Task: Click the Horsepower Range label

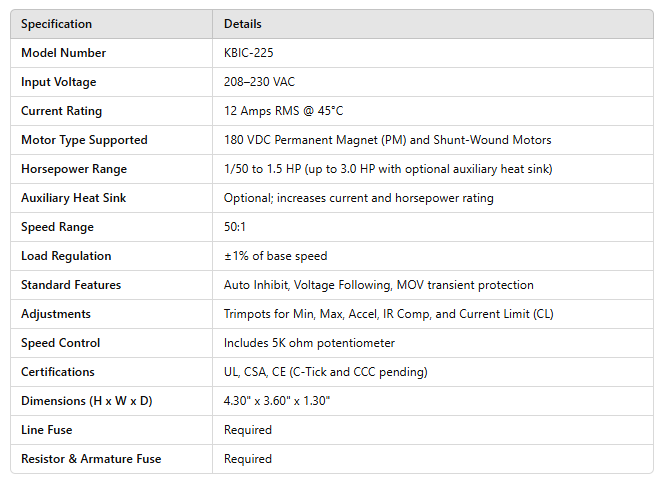Action: tap(74, 169)
